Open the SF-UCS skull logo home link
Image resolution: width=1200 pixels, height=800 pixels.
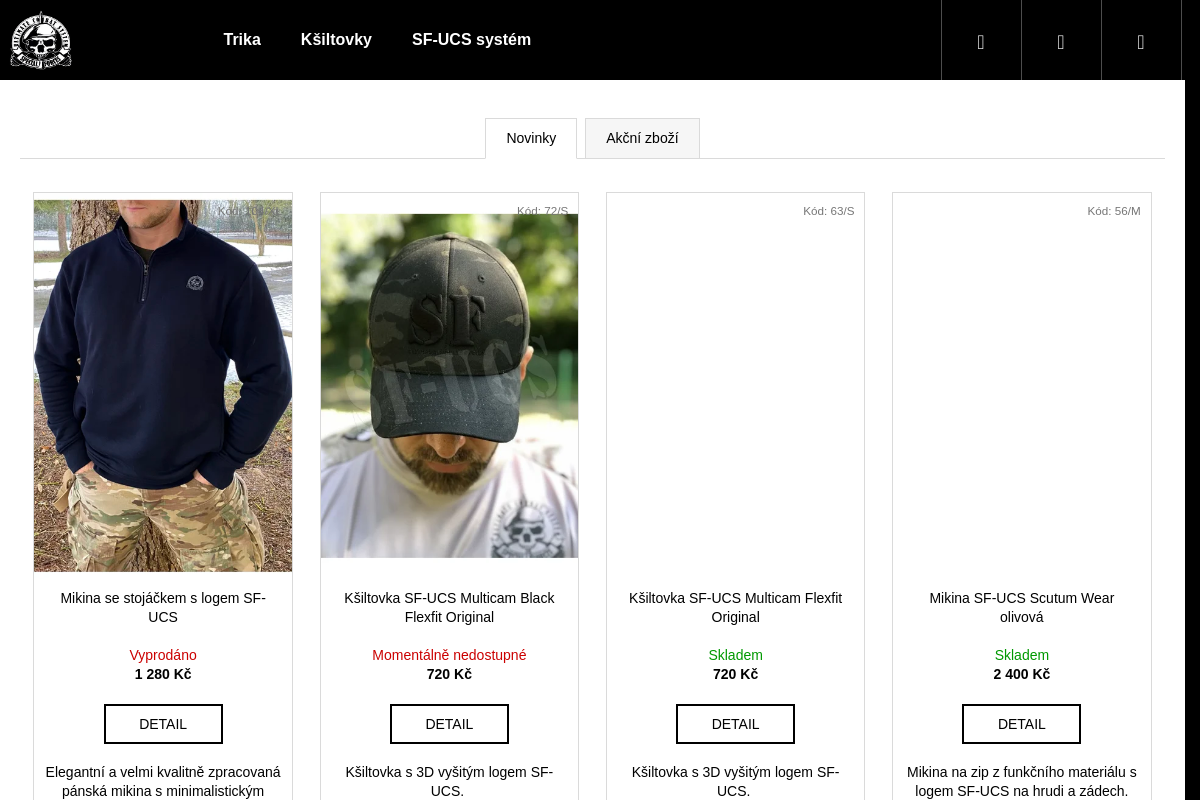coord(41,40)
